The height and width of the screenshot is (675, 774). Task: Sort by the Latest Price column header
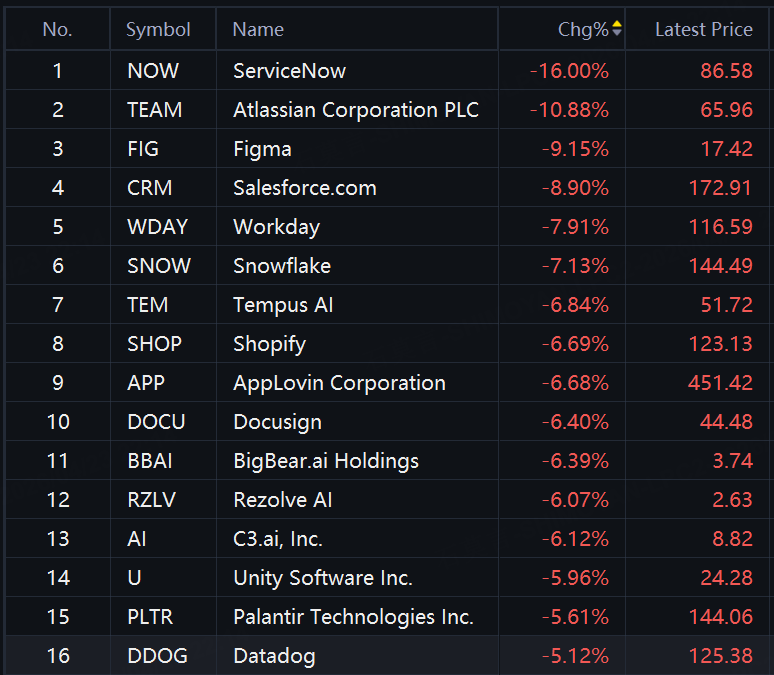[703, 30]
